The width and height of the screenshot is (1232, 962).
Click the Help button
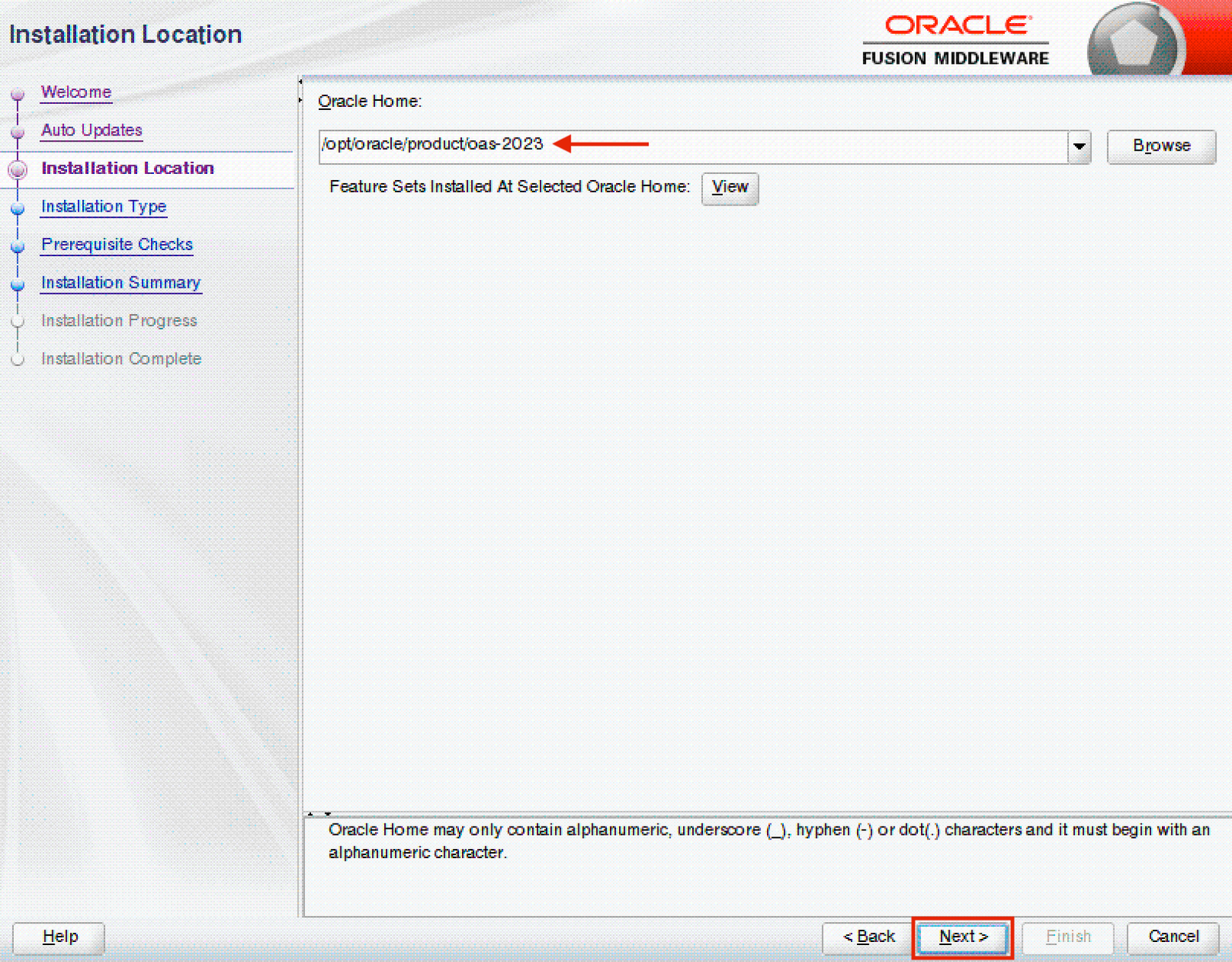coord(59,937)
